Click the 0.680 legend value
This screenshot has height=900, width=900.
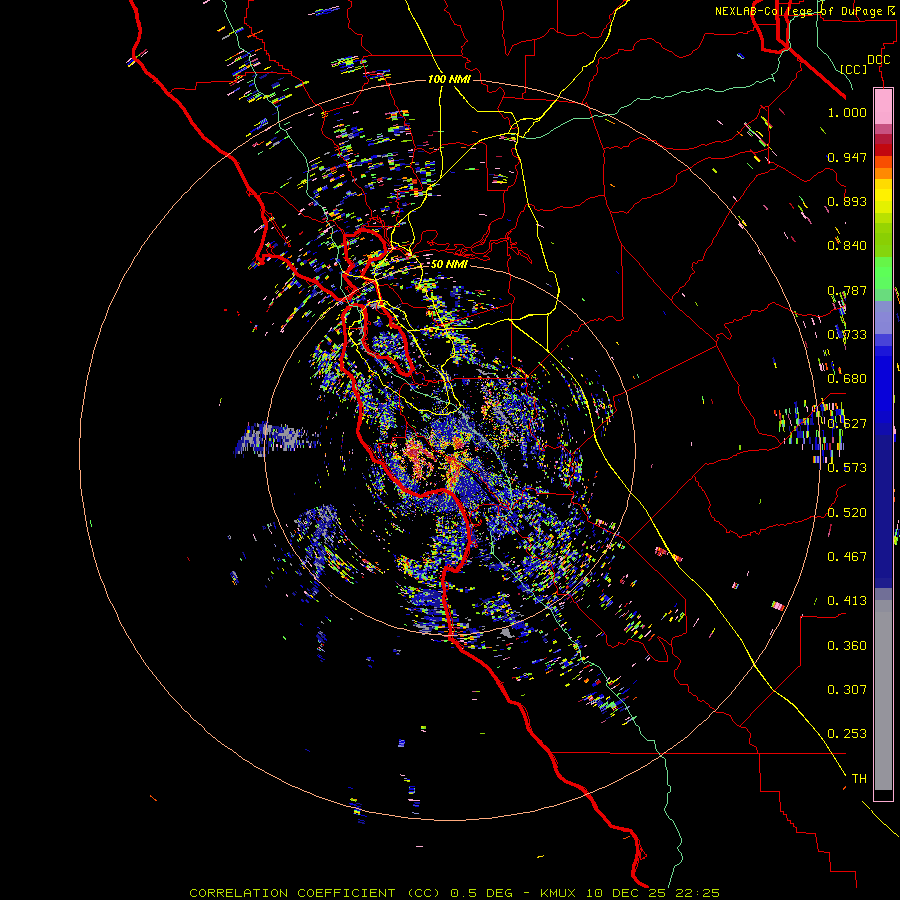(847, 379)
